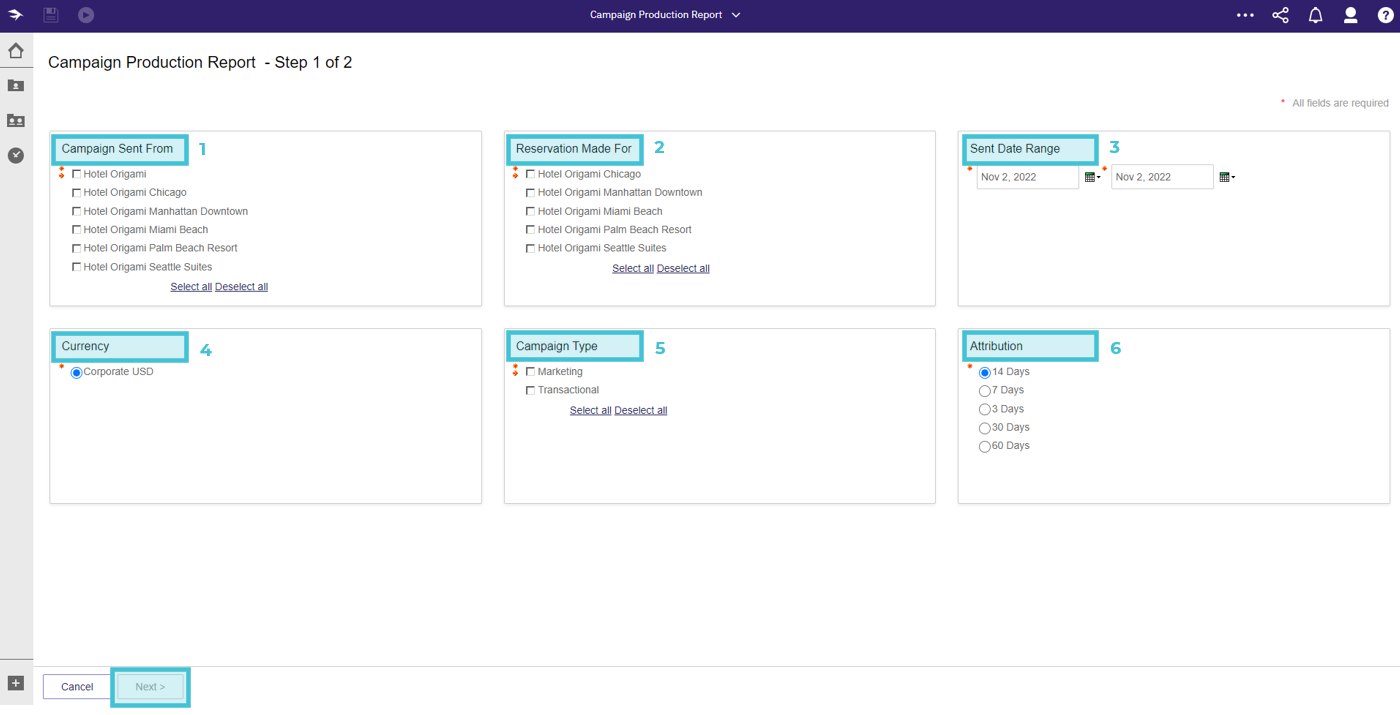
Task: Click the Campaign Sent From heading
Action: [x=117, y=149]
